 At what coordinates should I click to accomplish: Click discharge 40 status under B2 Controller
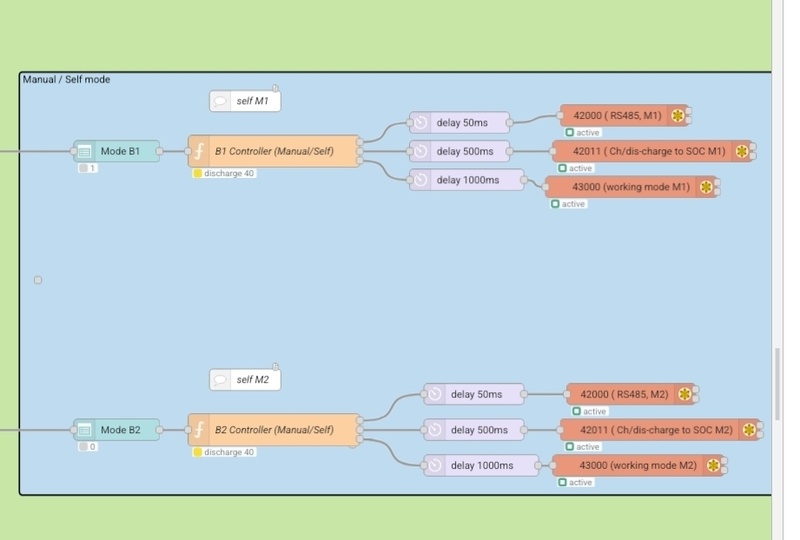224,452
